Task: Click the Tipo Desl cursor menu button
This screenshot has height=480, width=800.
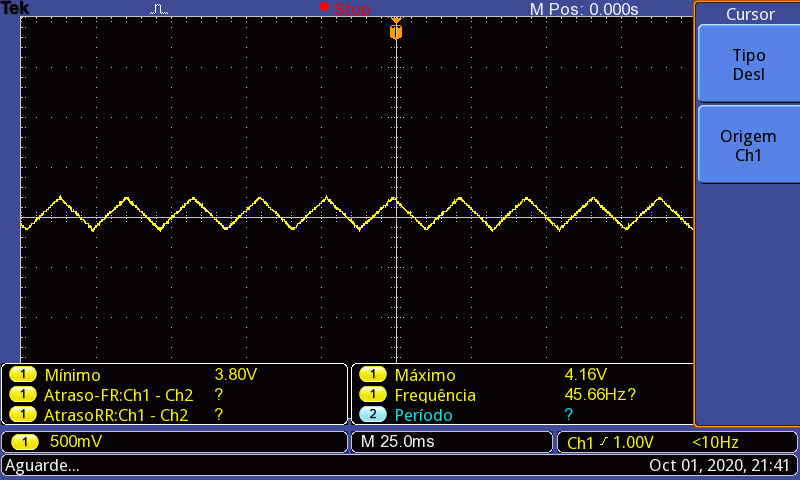Action: tap(748, 64)
